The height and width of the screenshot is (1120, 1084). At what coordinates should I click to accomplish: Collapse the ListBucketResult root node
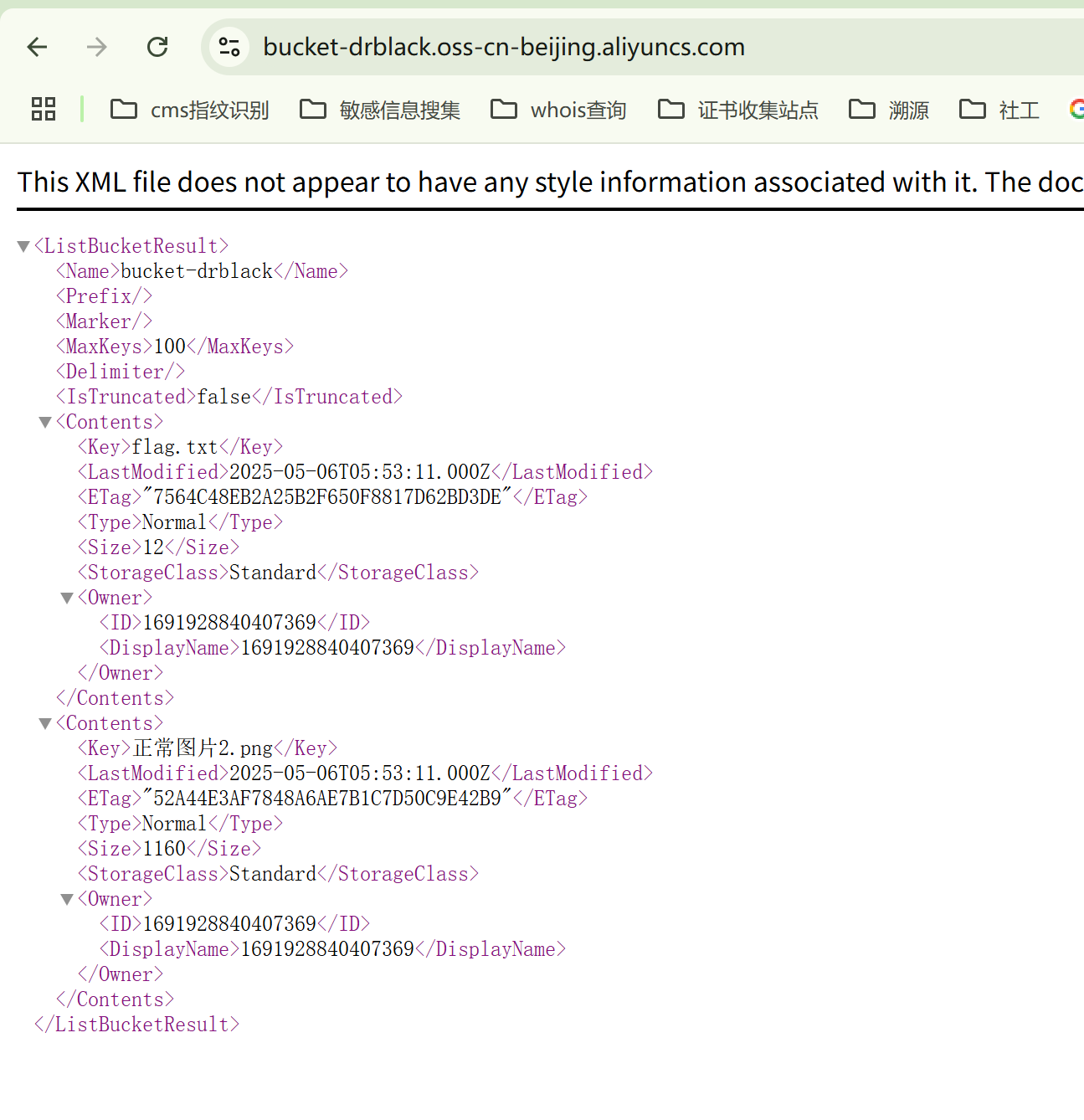click(23, 246)
